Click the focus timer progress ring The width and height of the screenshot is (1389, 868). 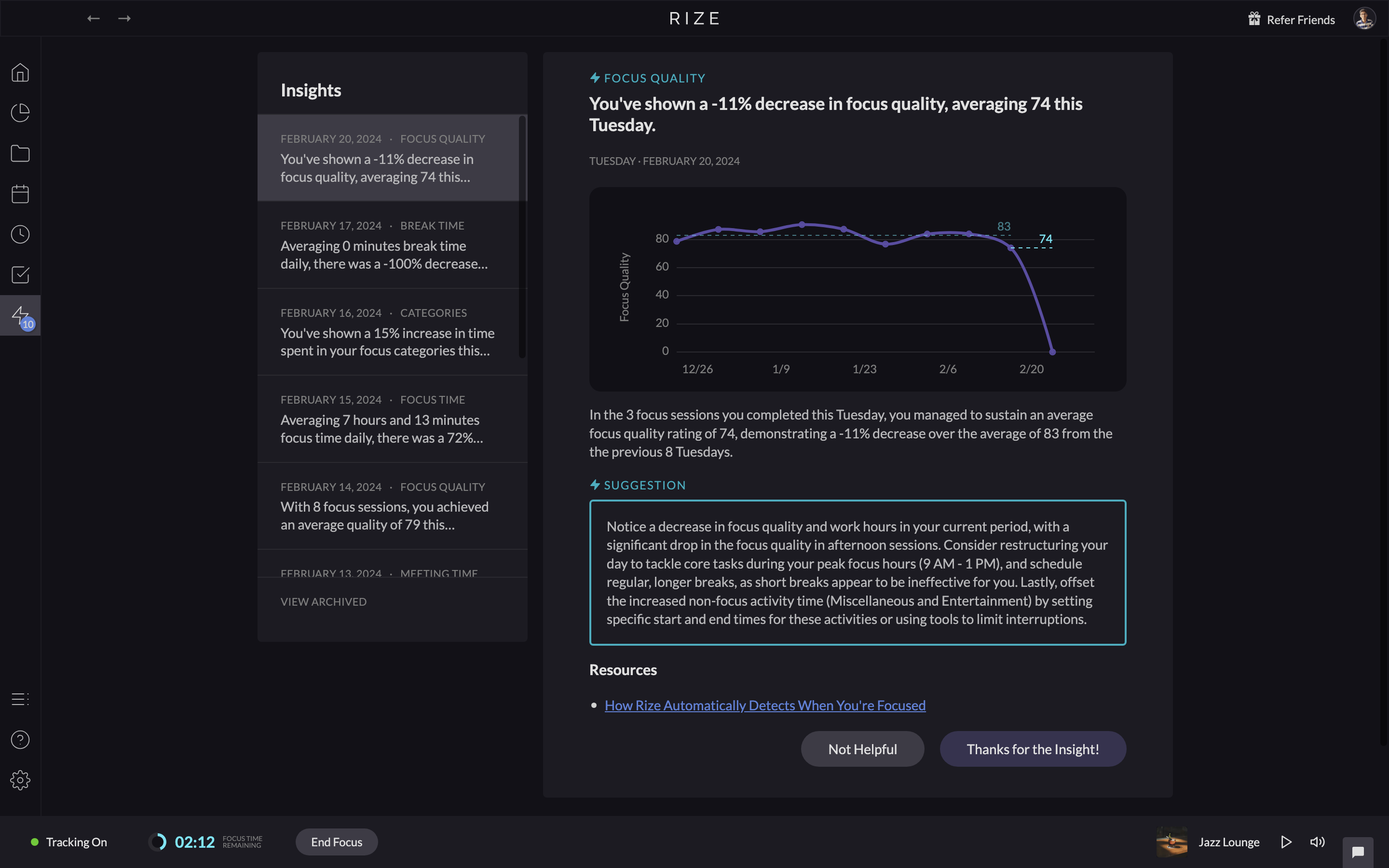pyautogui.click(x=157, y=841)
